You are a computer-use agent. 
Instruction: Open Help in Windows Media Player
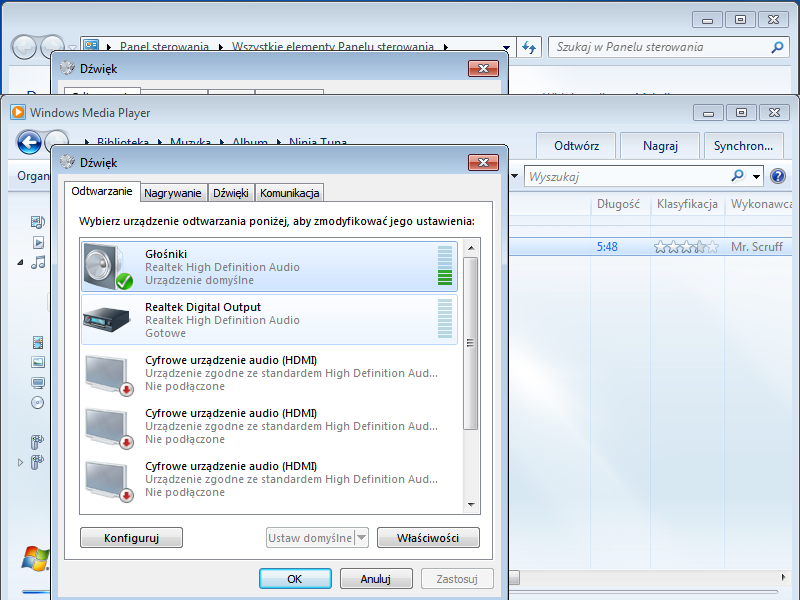pyautogui.click(x=778, y=177)
